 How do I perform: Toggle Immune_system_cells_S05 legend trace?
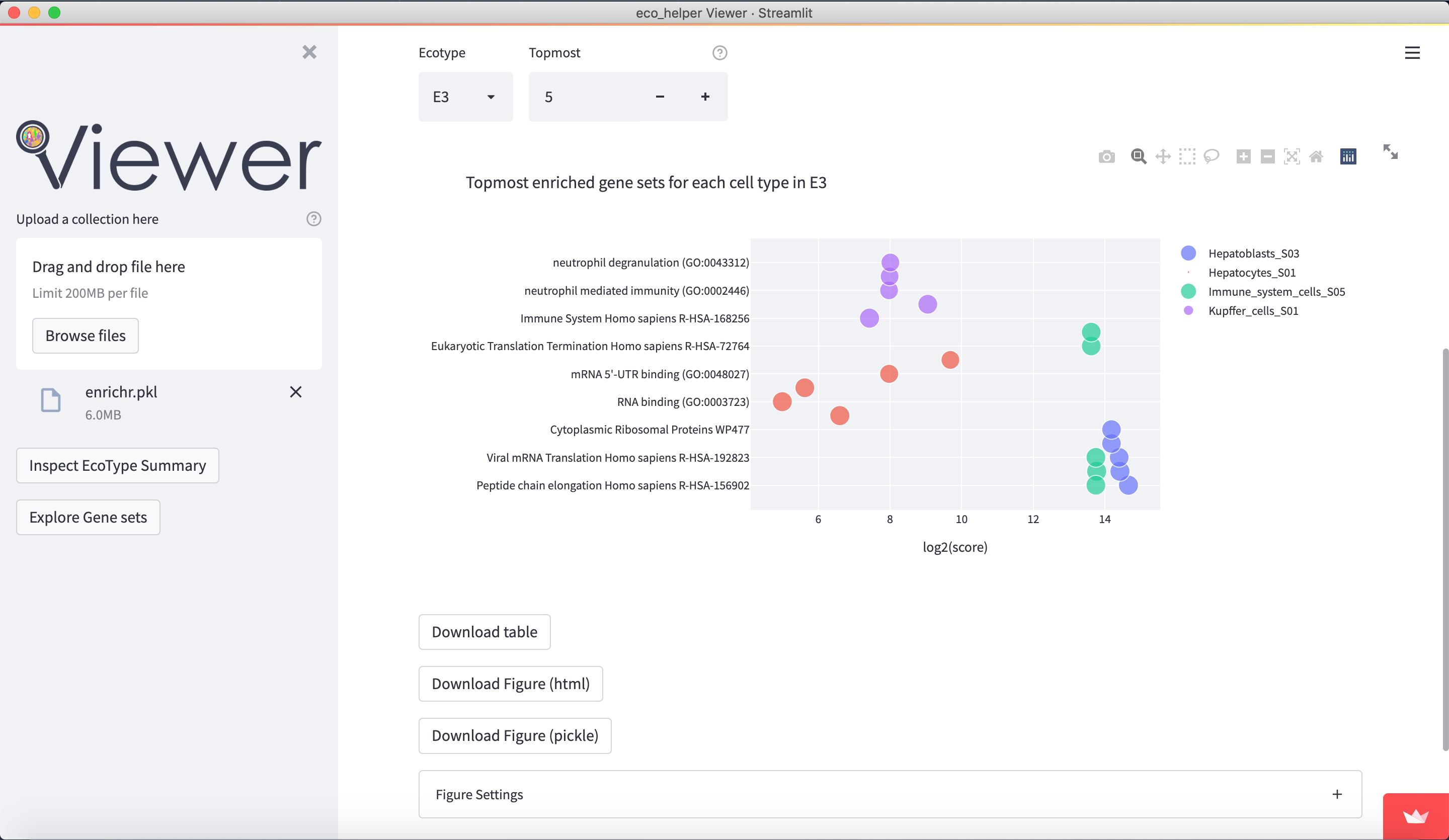(1276, 292)
